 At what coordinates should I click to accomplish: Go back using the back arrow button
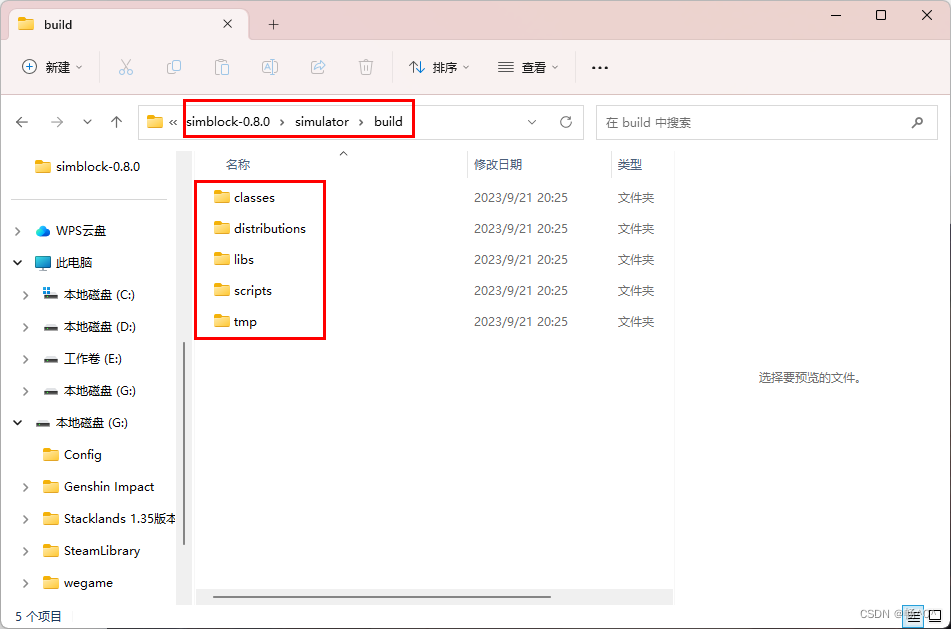22,121
